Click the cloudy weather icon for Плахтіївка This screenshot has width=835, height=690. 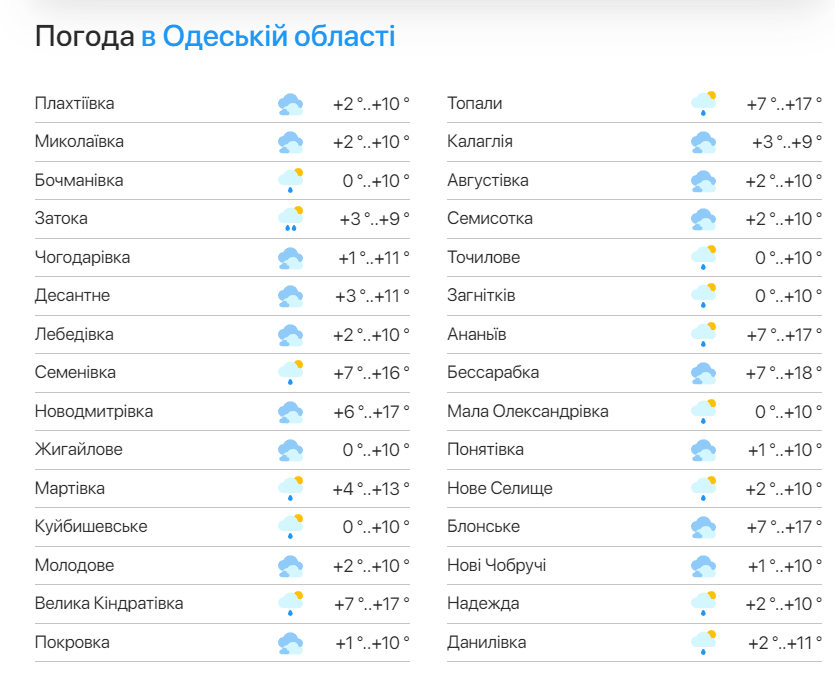coord(290,104)
